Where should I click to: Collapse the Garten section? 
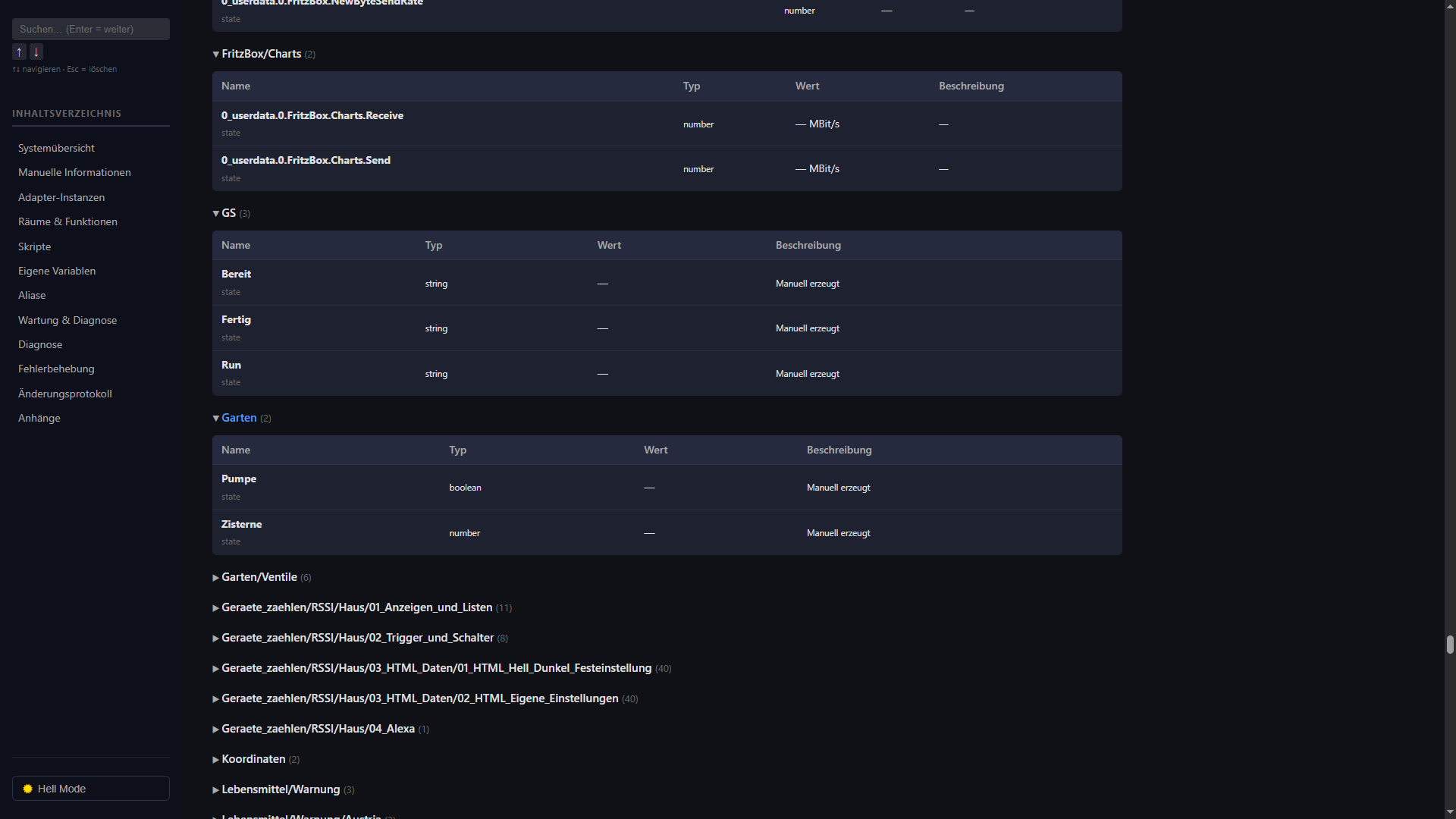click(215, 418)
